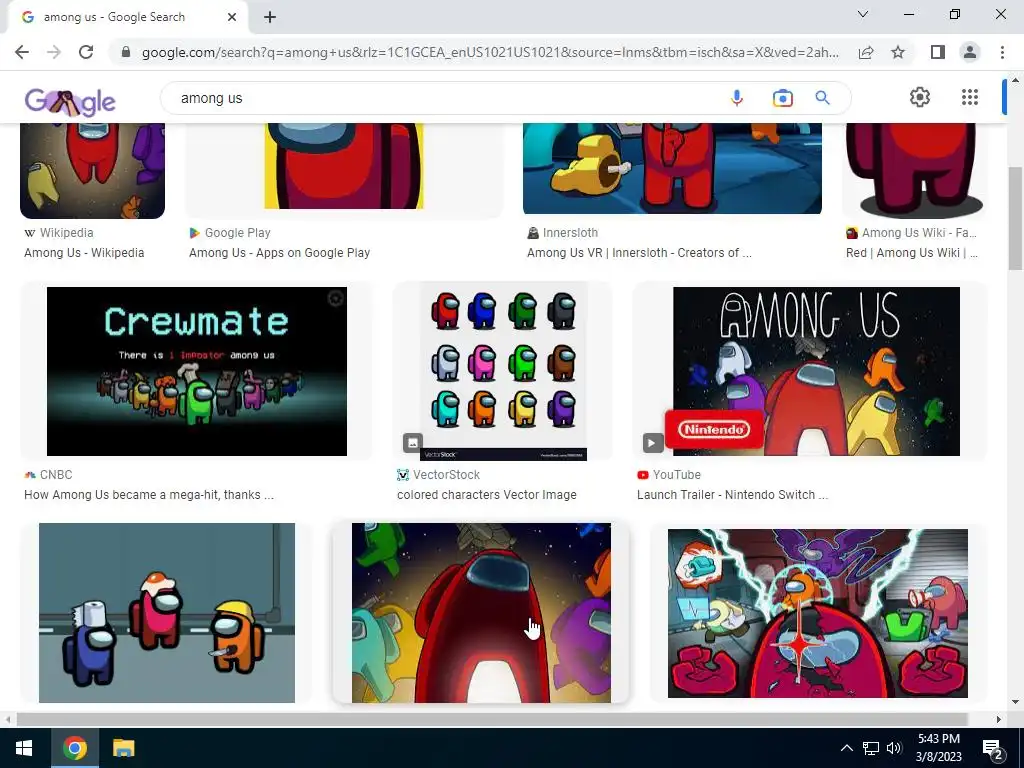Open Launch Trailer Nintendo Switch link

coord(732,495)
